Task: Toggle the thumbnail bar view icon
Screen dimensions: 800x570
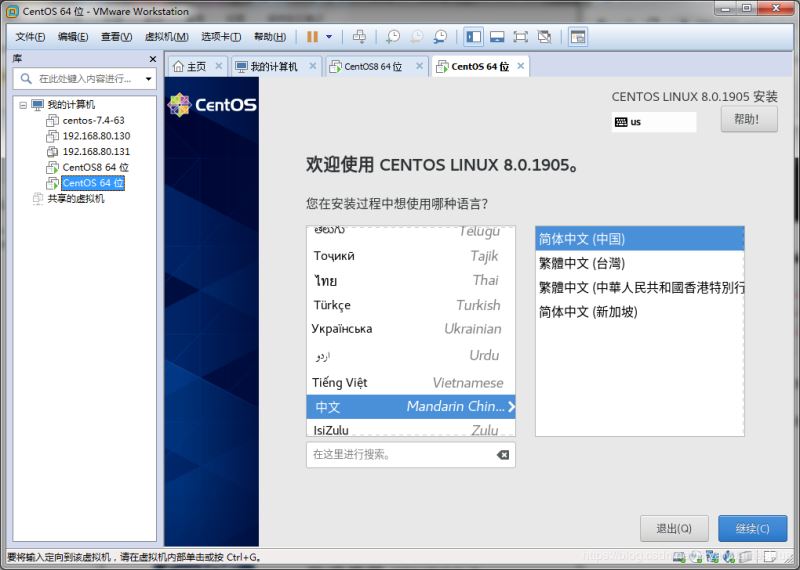Action: 497,37
